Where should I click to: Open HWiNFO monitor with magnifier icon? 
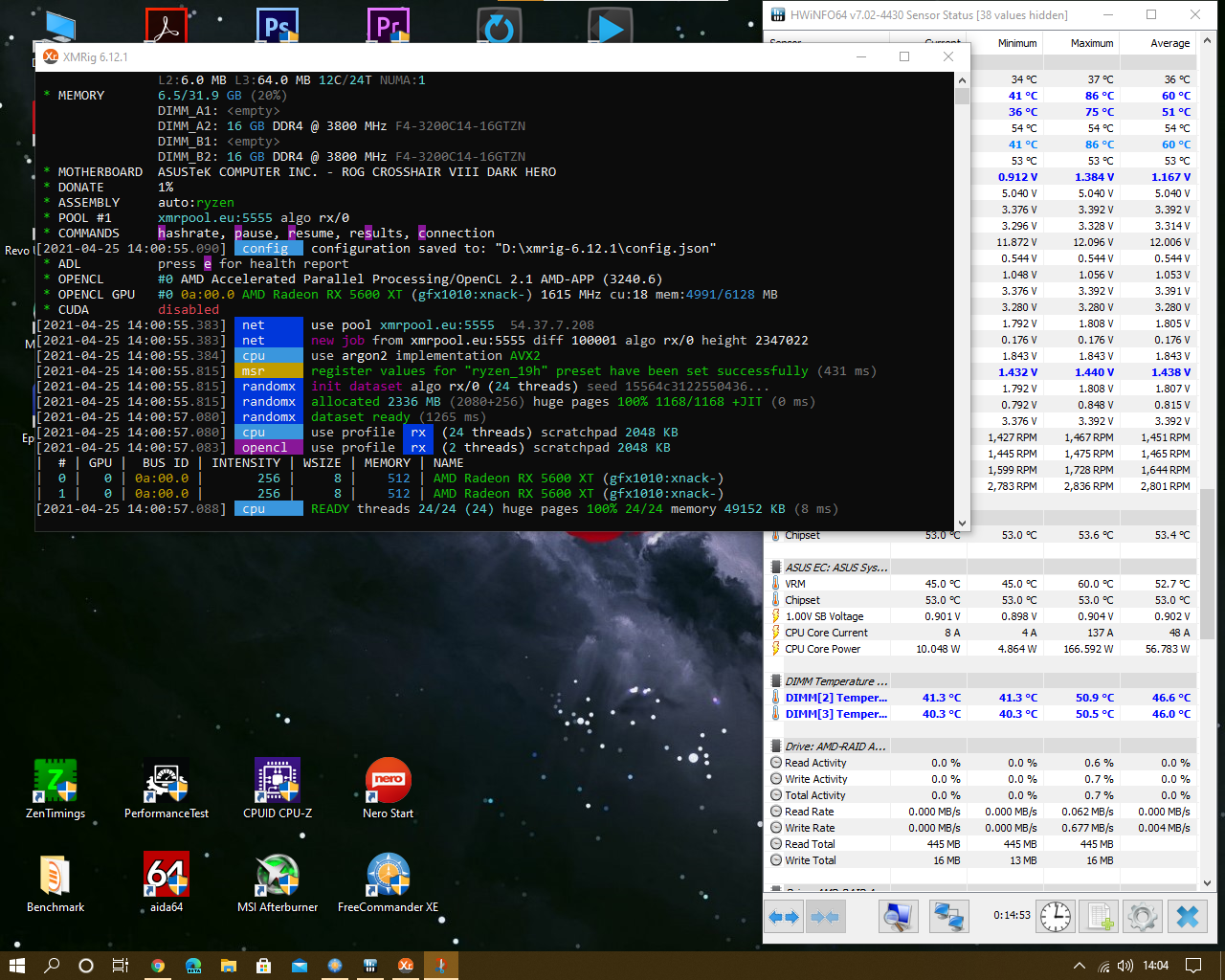pos(898,917)
